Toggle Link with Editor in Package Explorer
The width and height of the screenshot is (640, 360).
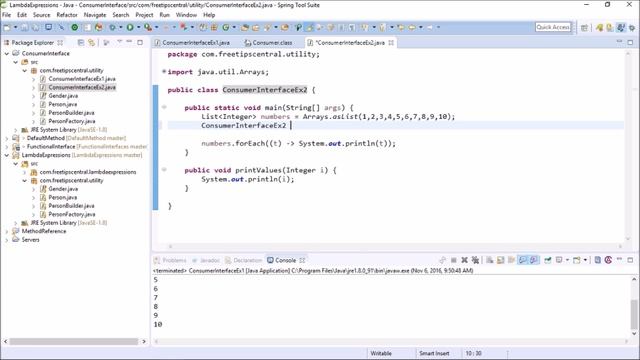(x=91, y=42)
